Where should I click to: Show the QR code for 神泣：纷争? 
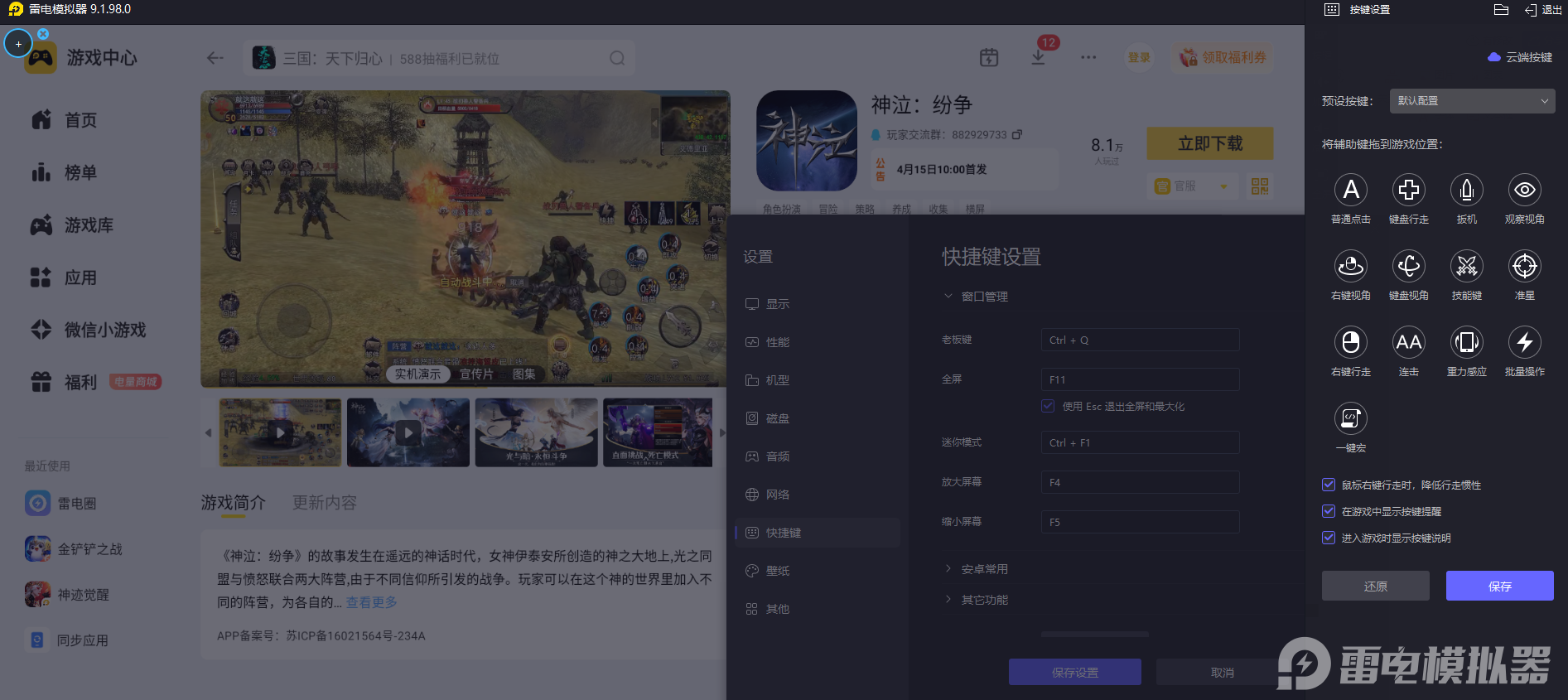pyautogui.click(x=1260, y=186)
